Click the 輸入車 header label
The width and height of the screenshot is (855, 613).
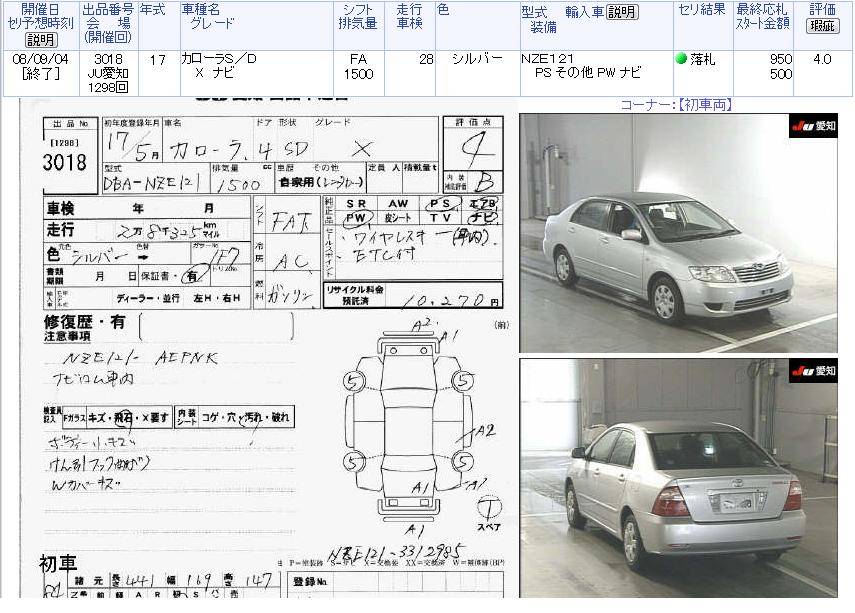585,12
